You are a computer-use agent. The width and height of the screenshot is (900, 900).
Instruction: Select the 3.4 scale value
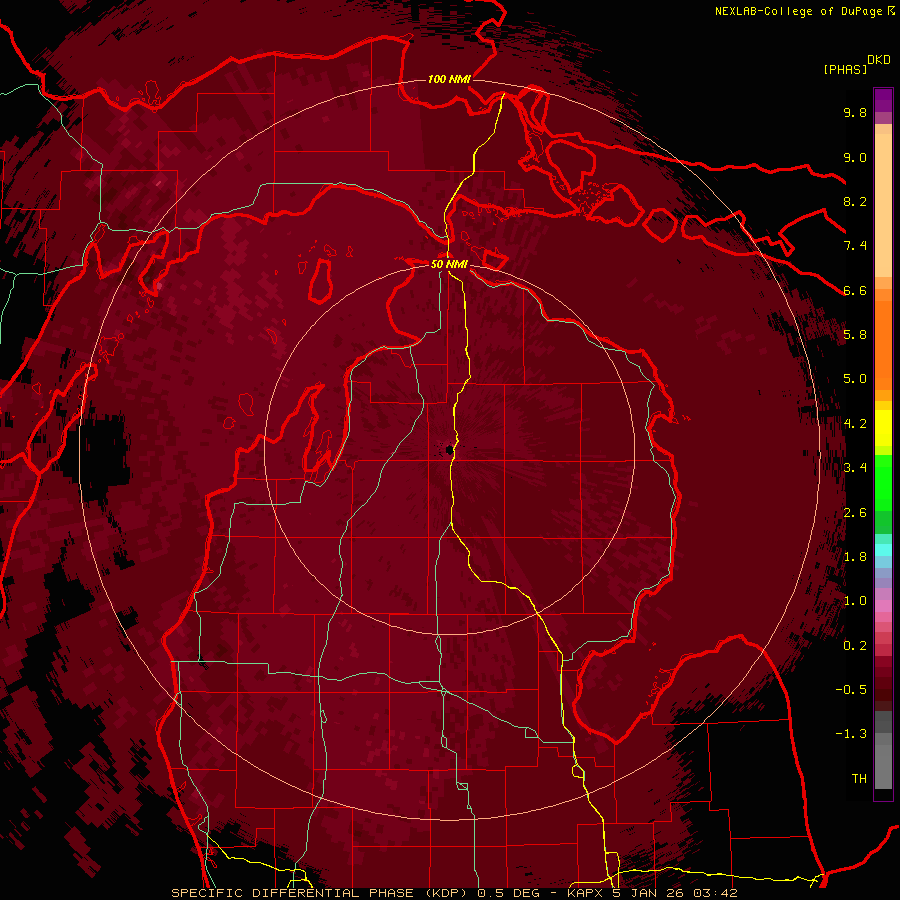click(x=855, y=468)
